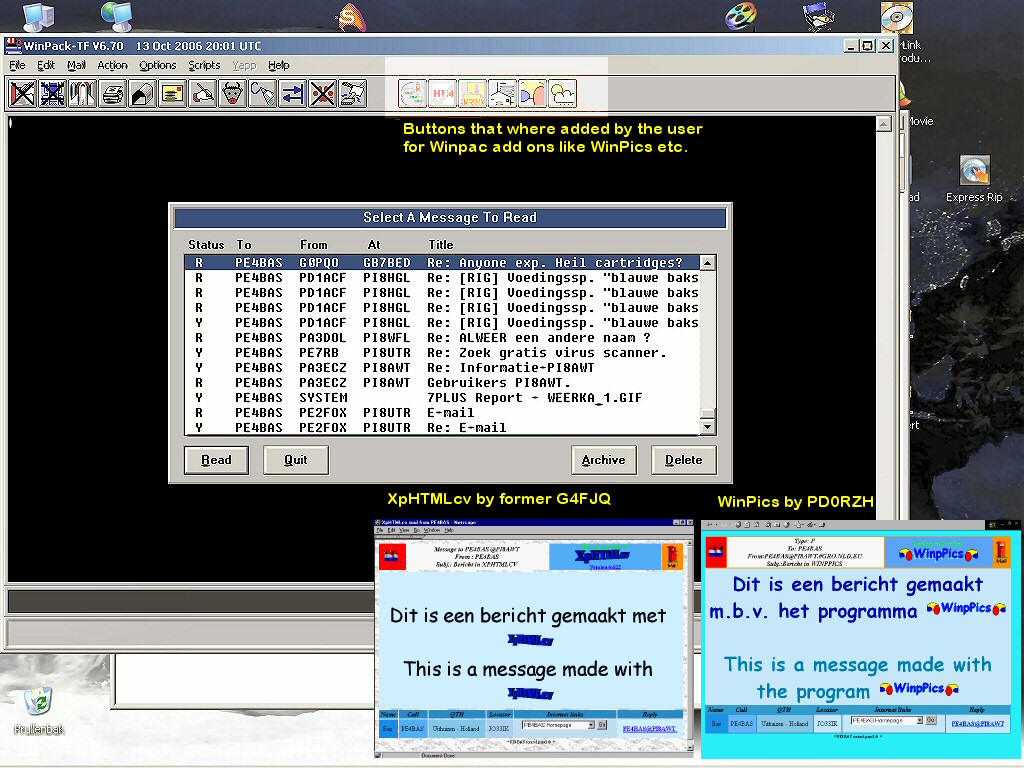Click message list scroll-up arrow
Image resolution: width=1024 pixels, height=768 pixels.
click(x=707, y=263)
